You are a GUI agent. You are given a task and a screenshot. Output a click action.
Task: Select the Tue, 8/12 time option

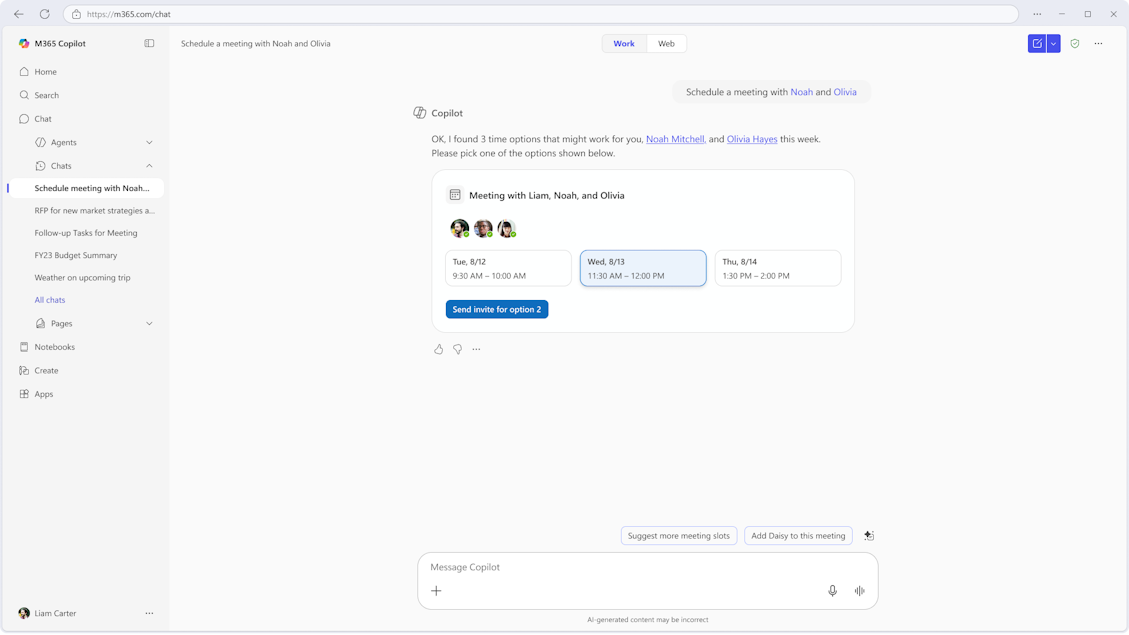click(508, 268)
